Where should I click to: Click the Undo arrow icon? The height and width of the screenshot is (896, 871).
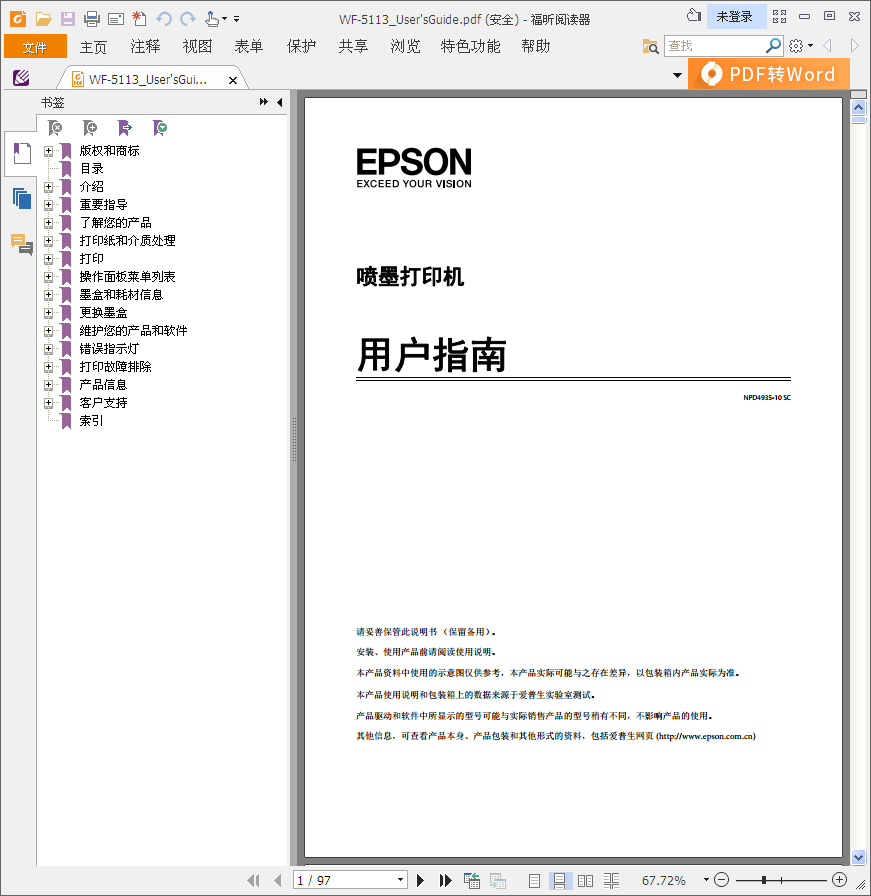click(x=164, y=19)
